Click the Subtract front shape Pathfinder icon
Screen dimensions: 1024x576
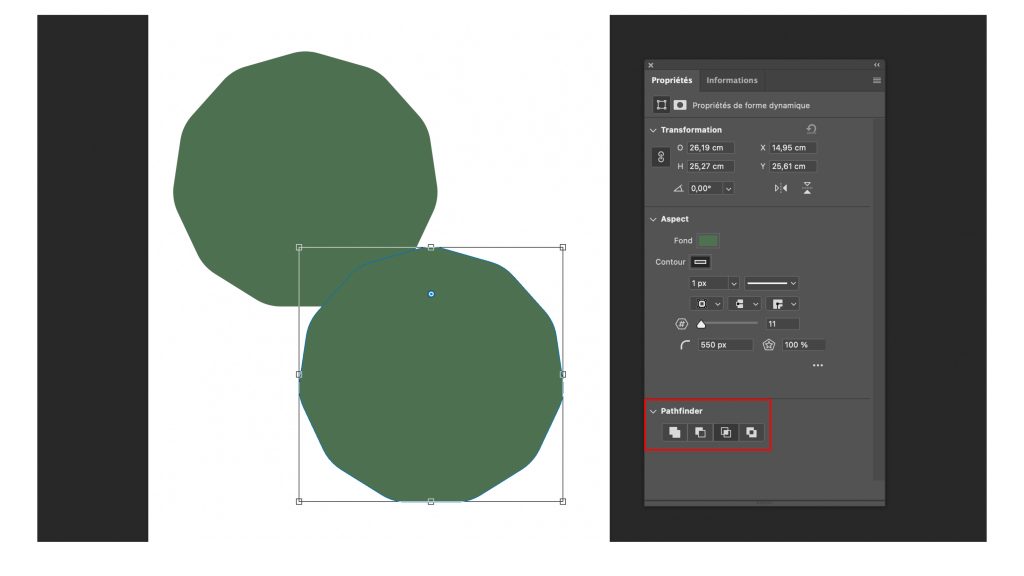(x=700, y=432)
